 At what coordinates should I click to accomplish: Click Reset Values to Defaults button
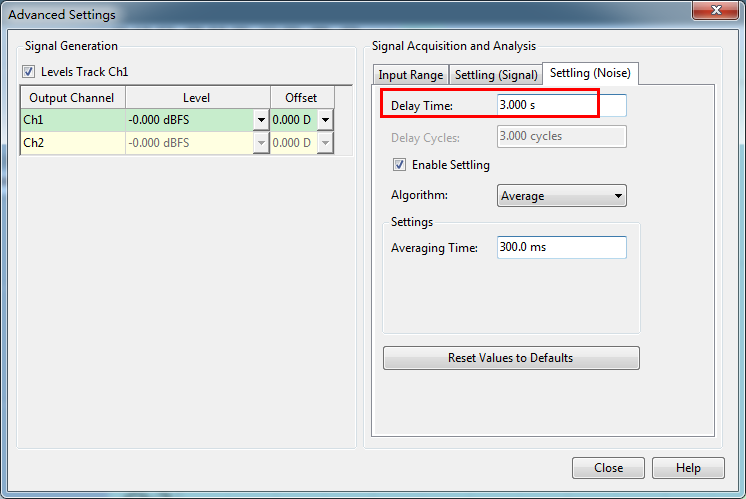pyautogui.click(x=511, y=358)
